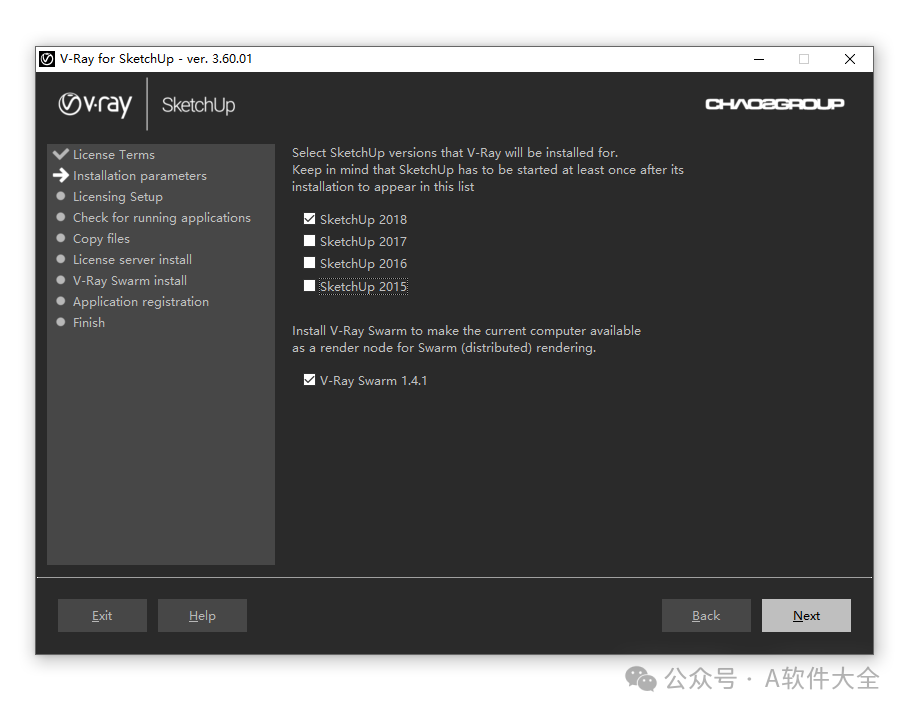This screenshot has width=908, height=714.
Task: Select the V-Ray Swarm install step
Action: tap(130, 281)
